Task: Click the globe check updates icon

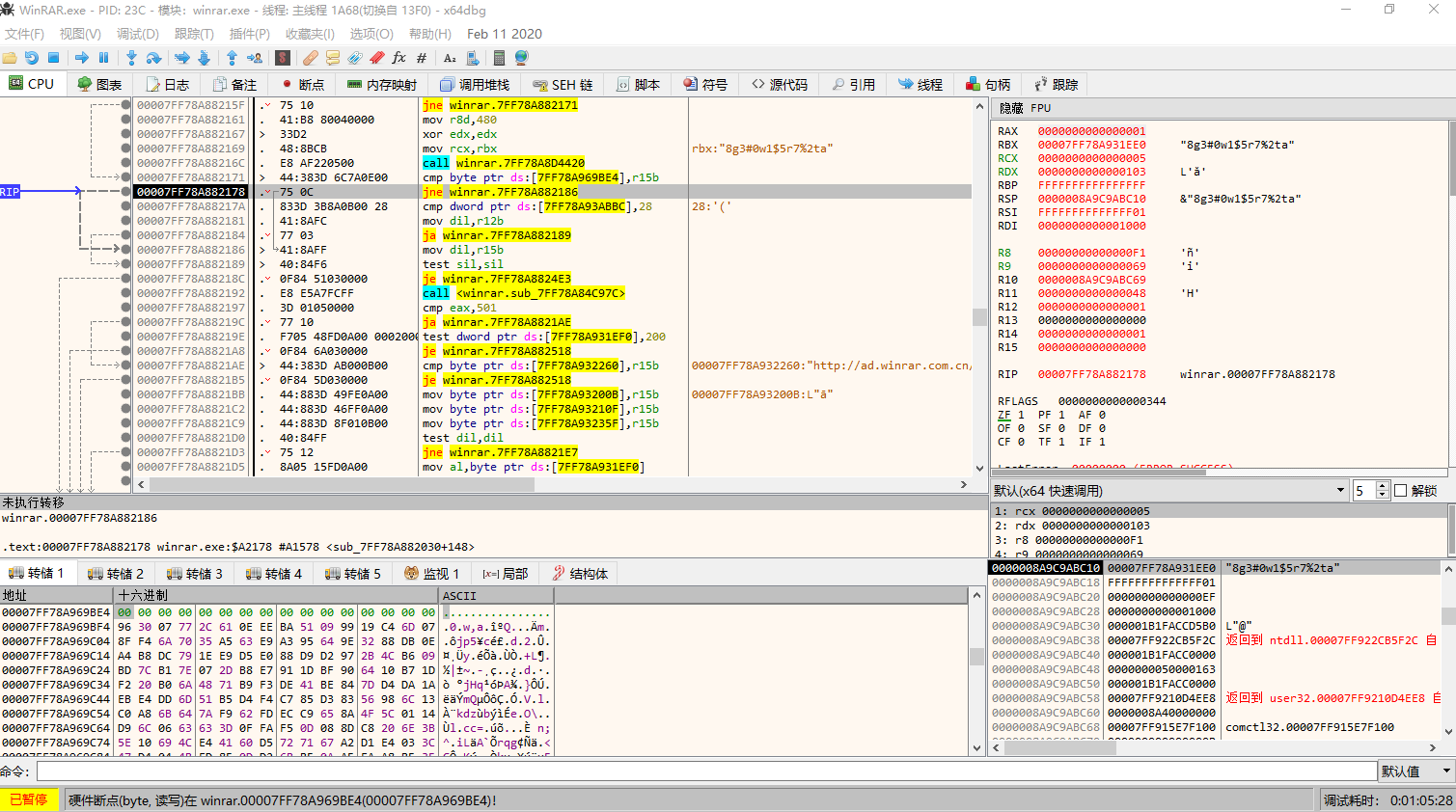Action: pos(521,58)
